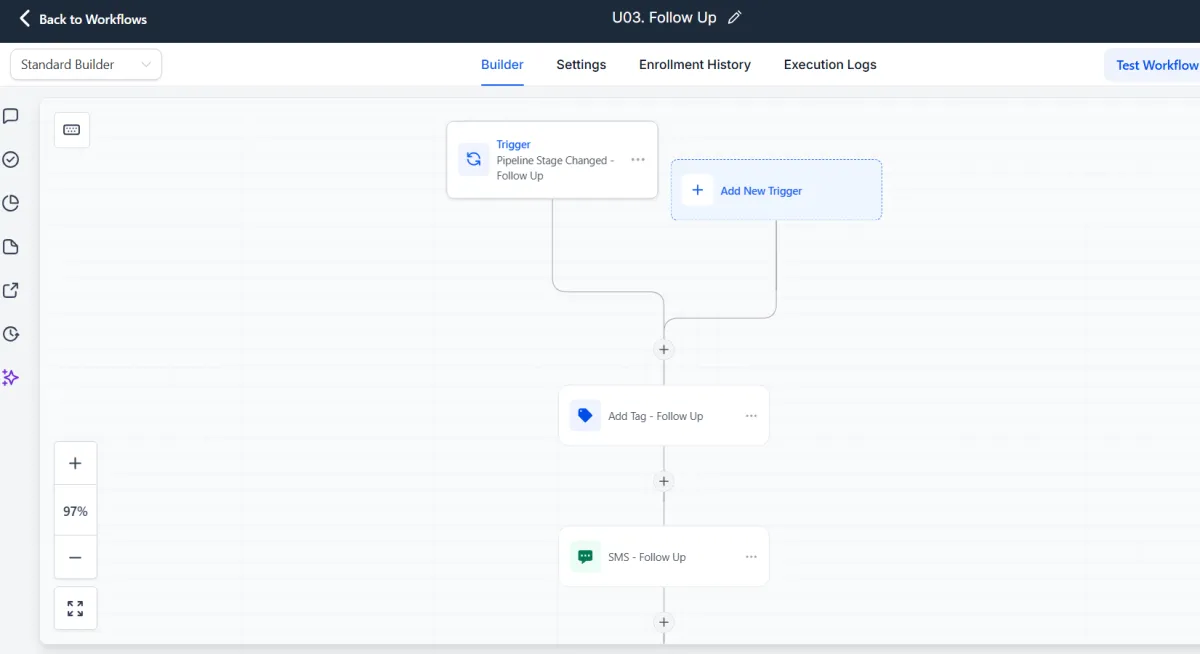Open the pie chart stats sidebar icon
Screen dimensions: 1200x654
(11, 204)
